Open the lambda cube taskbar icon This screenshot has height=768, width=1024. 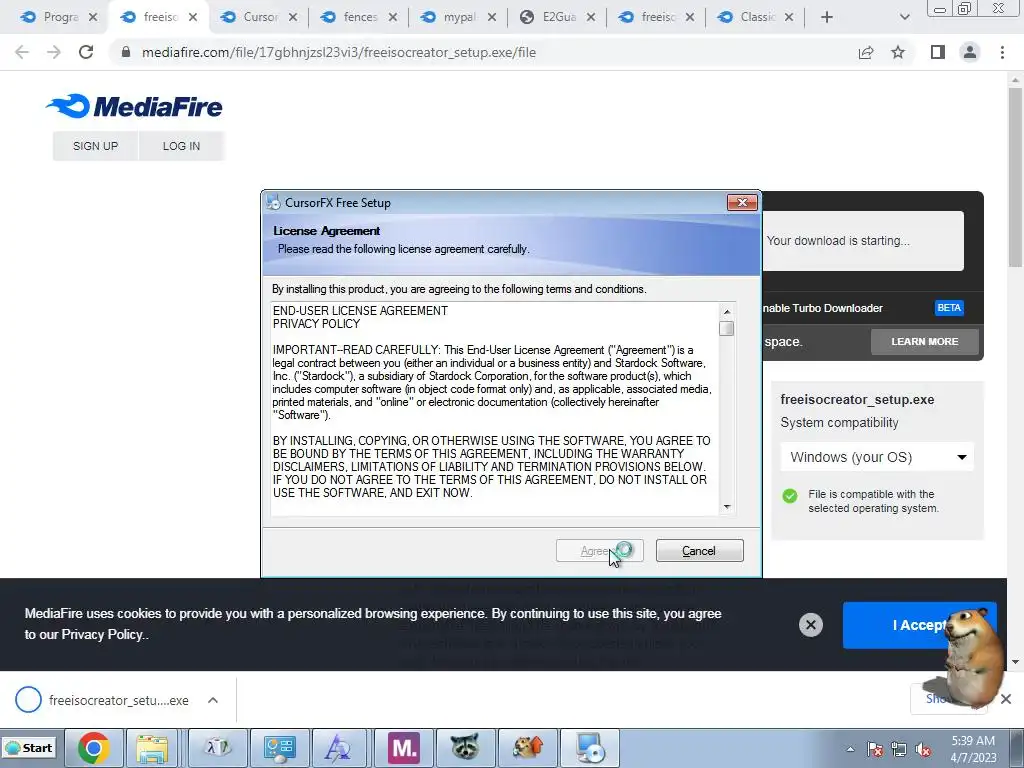pos(217,748)
